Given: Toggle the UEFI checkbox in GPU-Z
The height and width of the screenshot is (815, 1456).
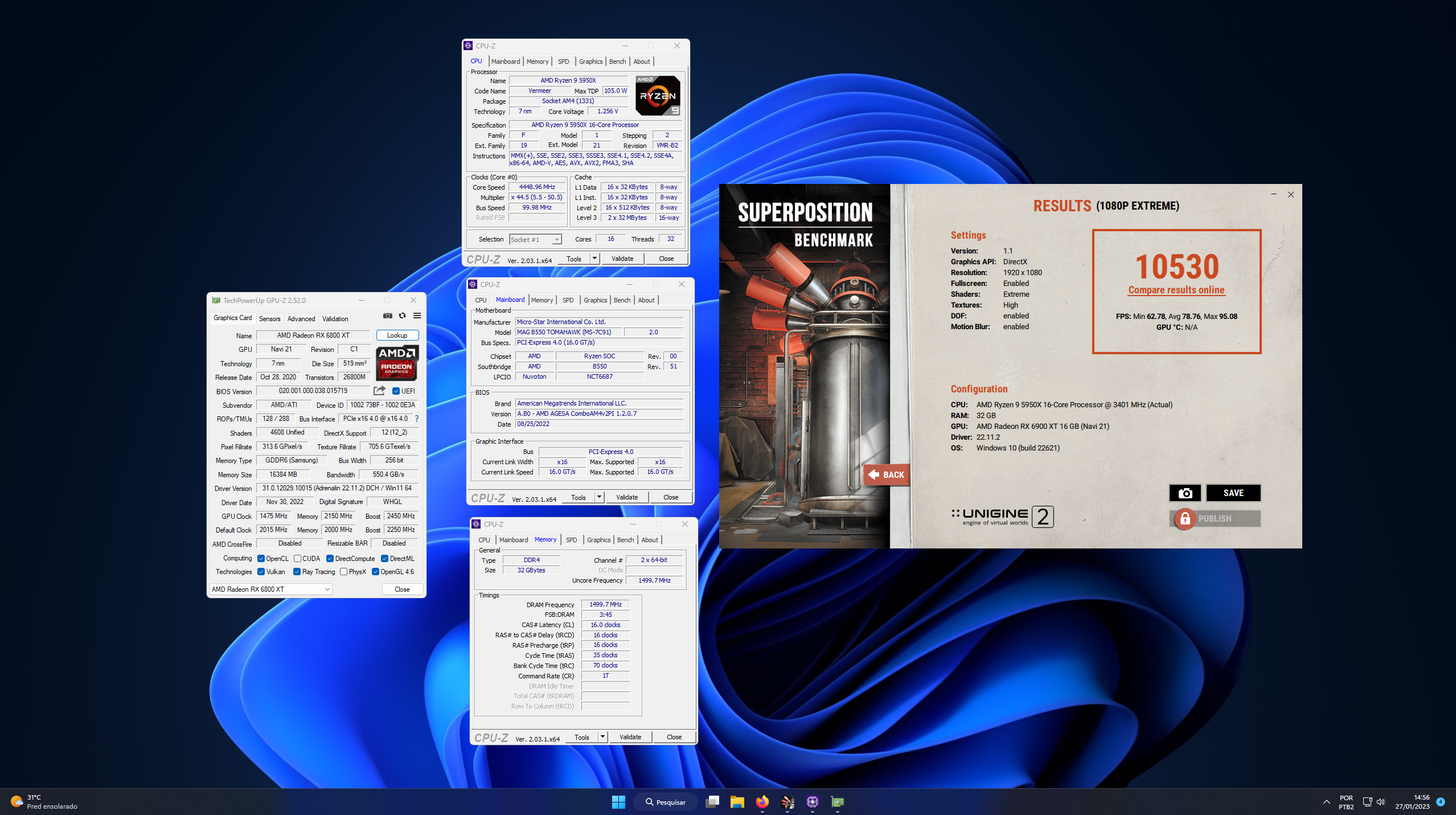Looking at the screenshot, I should tap(396, 391).
